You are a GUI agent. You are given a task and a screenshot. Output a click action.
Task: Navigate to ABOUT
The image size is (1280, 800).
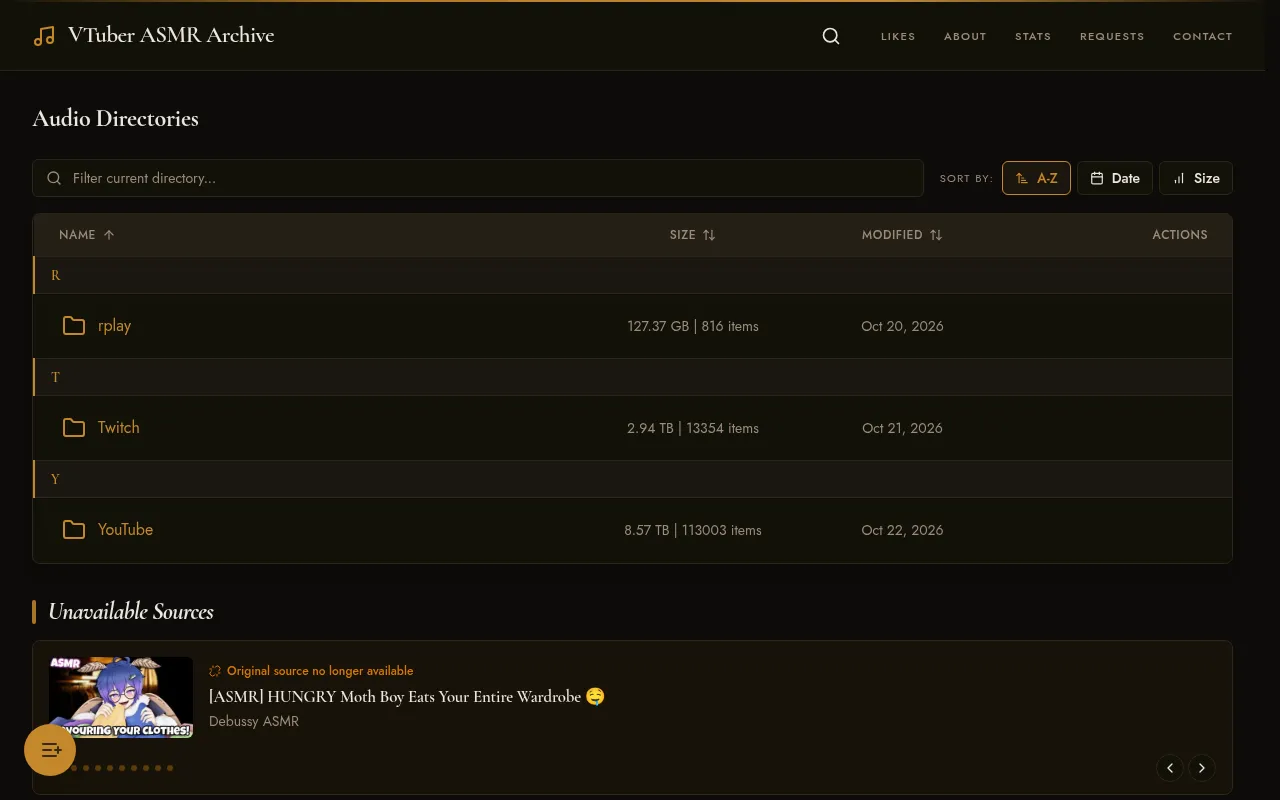965,36
